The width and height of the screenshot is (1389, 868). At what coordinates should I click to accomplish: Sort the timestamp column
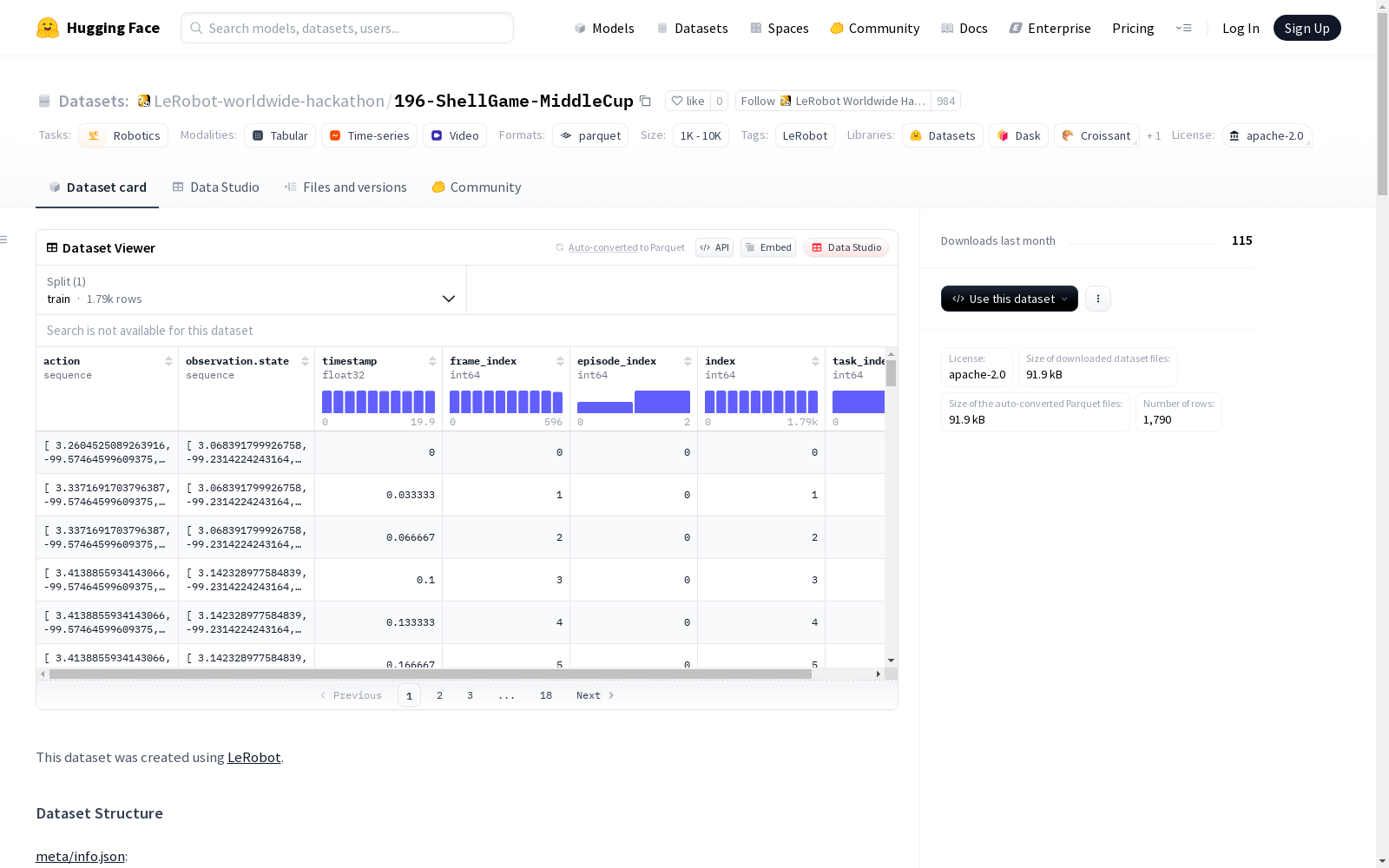432,361
